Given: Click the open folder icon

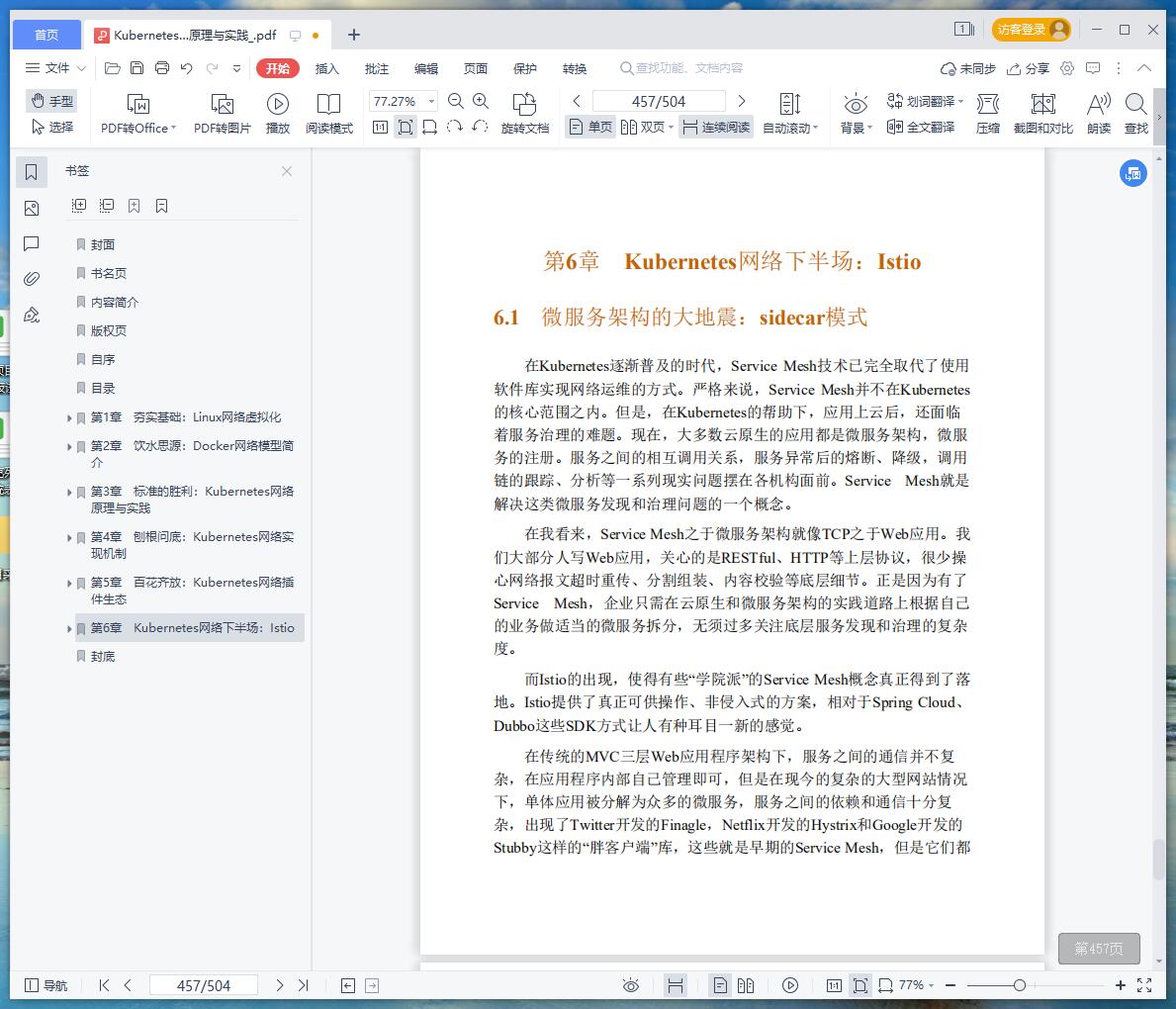Looking at the screenshot, I should click(113, 68).
